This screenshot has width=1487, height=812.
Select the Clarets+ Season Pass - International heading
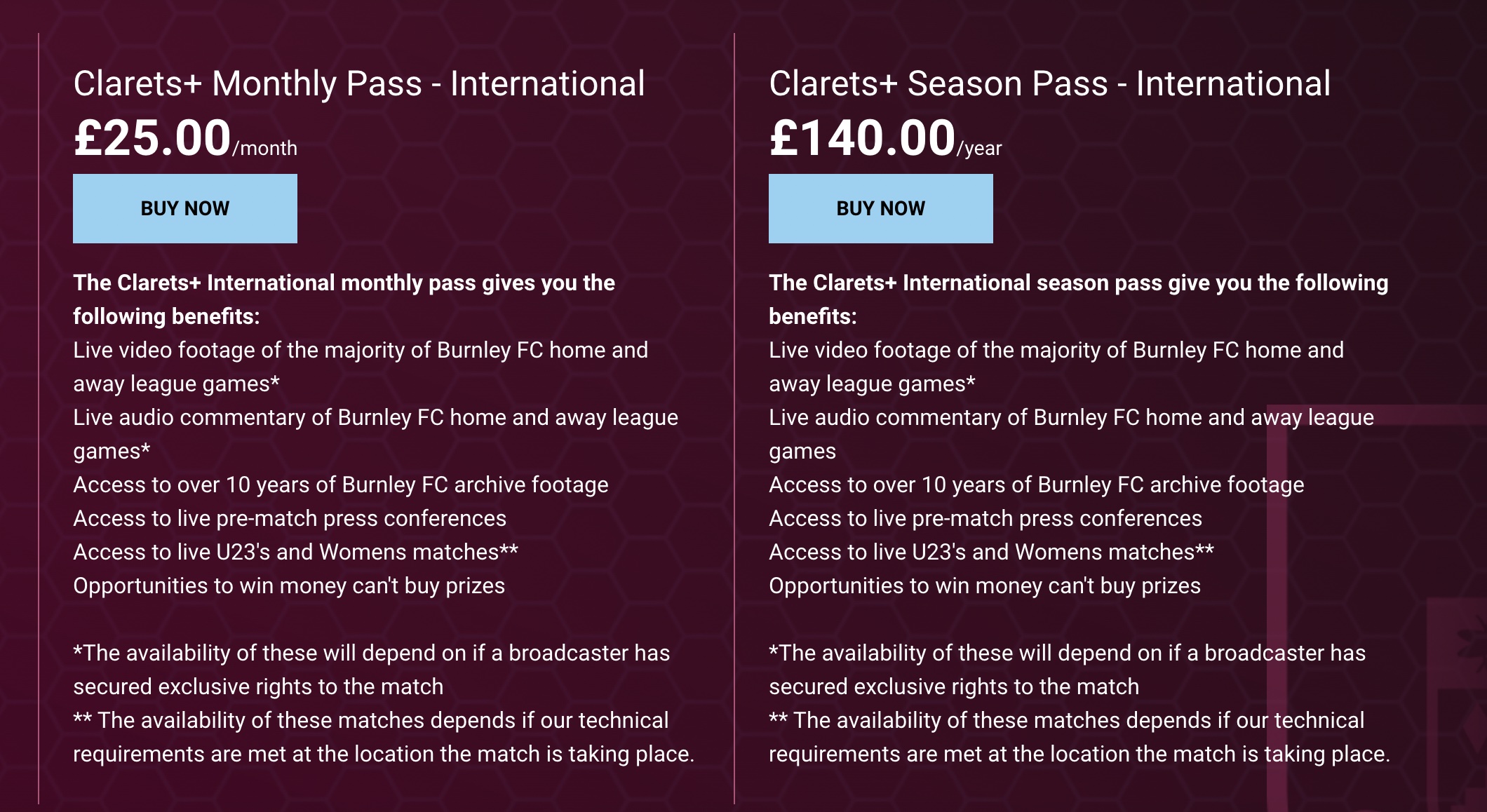(x=1049, y=83)
